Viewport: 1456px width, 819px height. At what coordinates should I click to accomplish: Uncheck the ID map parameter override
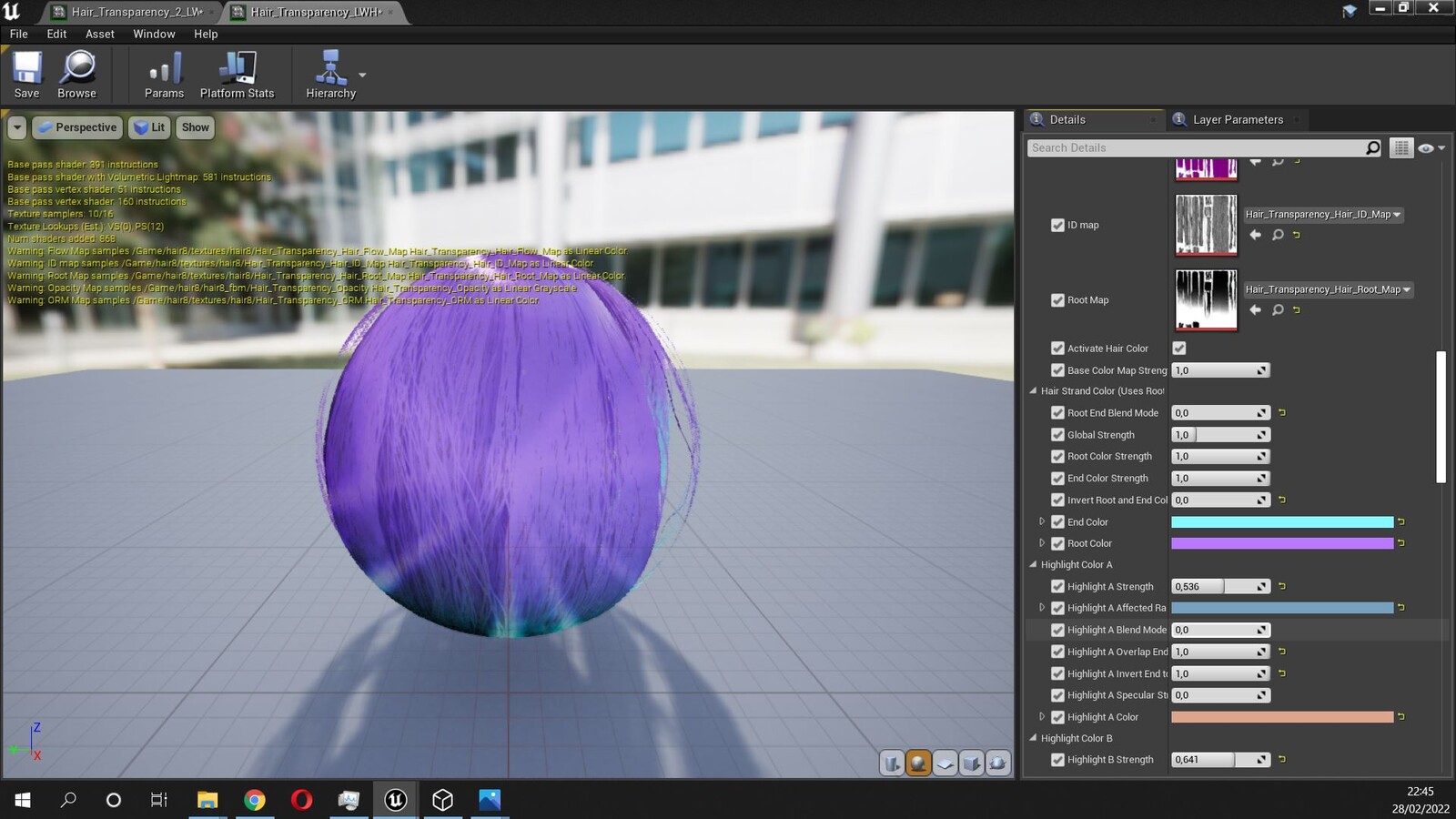[x=1057, y=225]
